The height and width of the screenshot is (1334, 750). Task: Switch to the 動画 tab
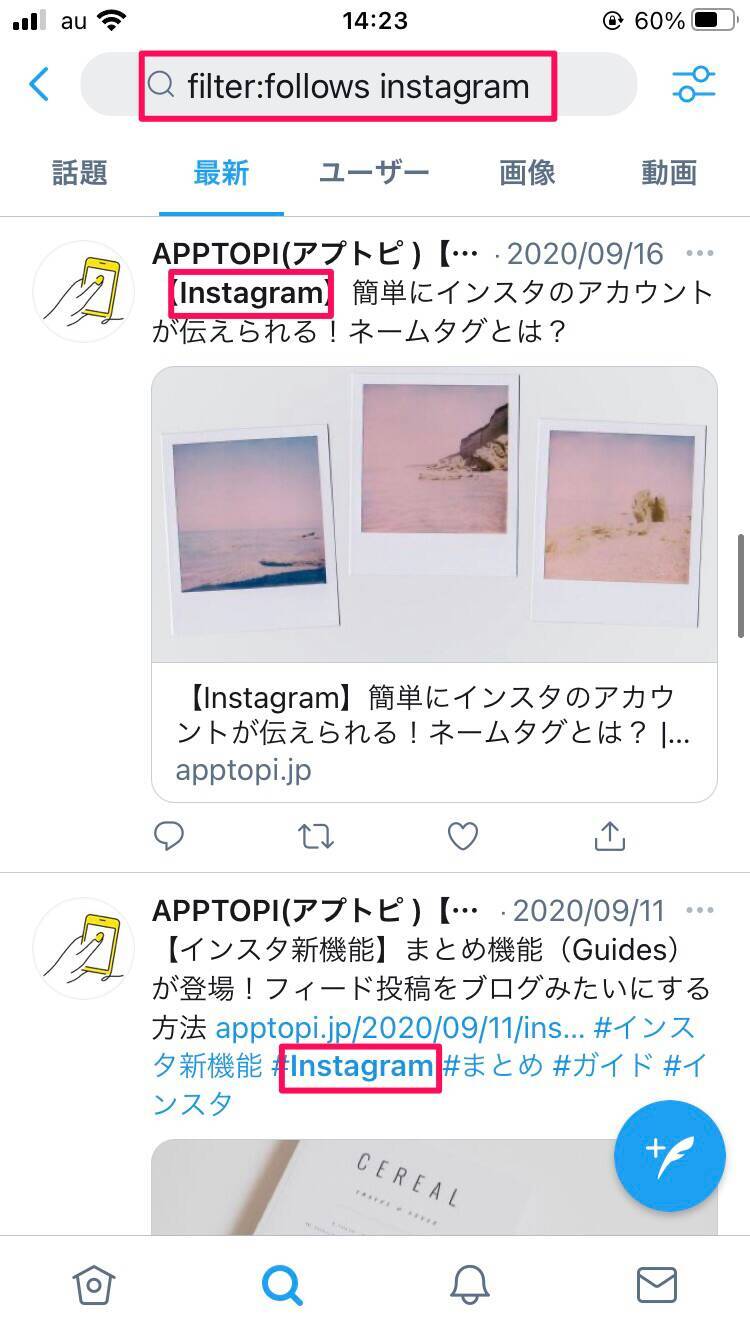(x=669, y=172)
